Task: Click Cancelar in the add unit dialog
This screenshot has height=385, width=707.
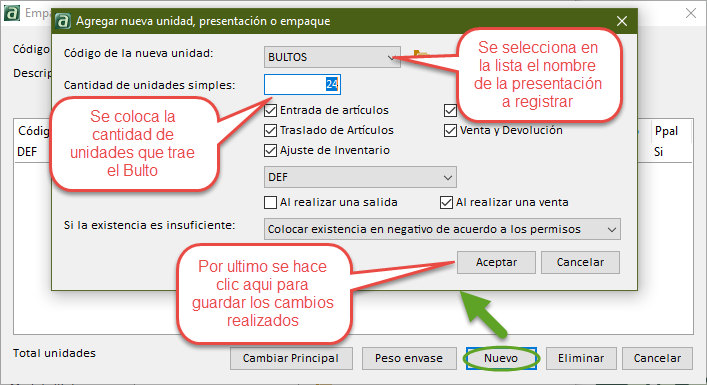Action: click(x=580, y=262)
